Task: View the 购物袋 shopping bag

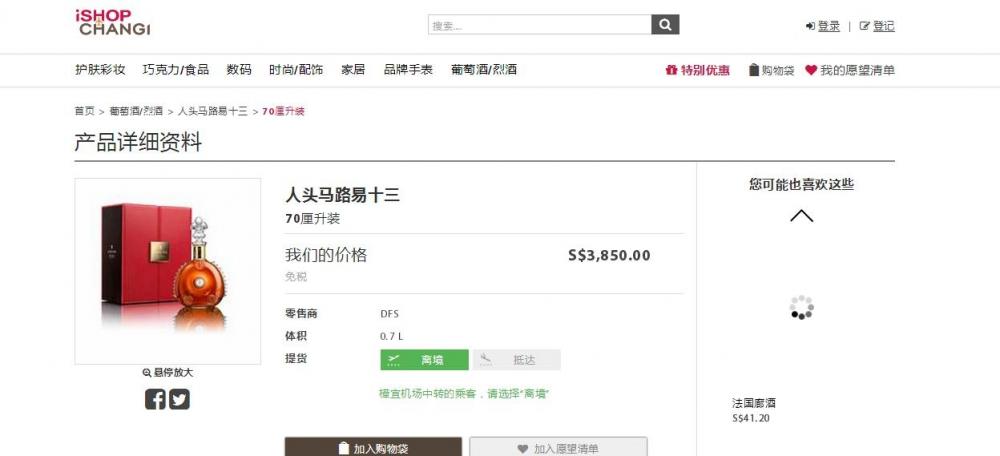Action: [772, 70]
